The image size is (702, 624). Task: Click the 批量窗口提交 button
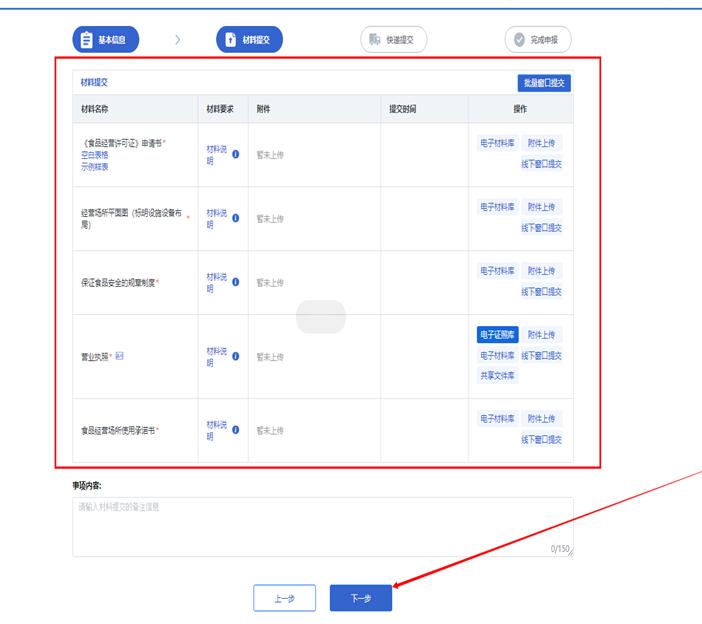coord(543,83)
